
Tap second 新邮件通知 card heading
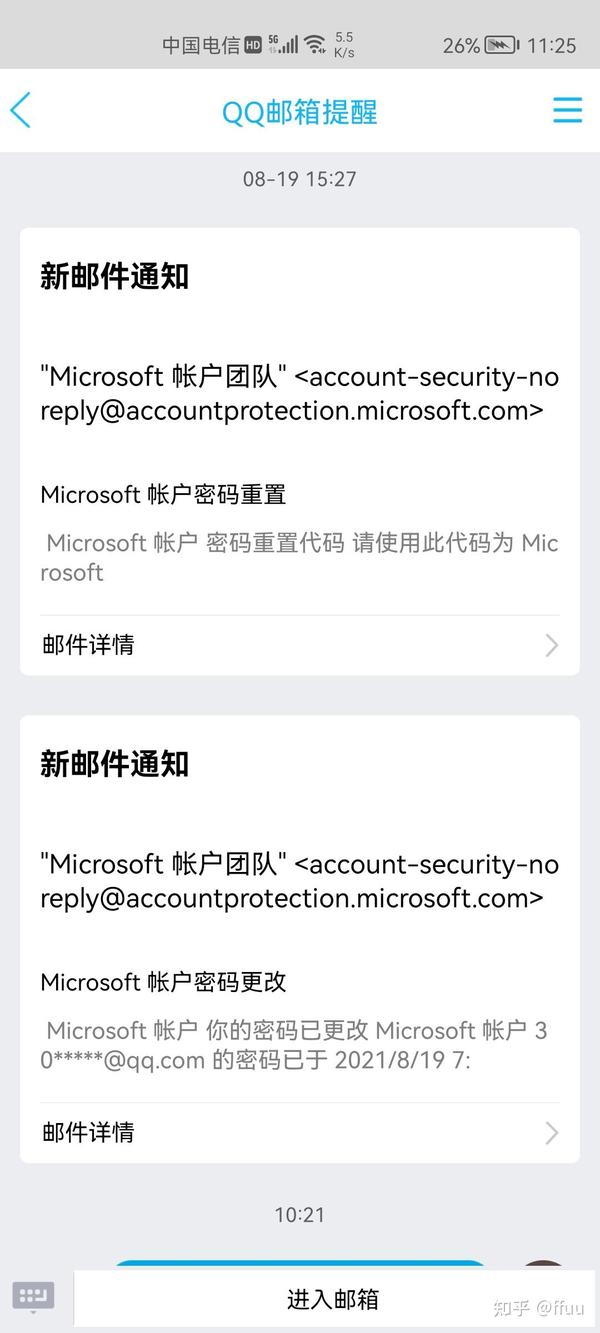pyautogui.click(x=114, y=765)
